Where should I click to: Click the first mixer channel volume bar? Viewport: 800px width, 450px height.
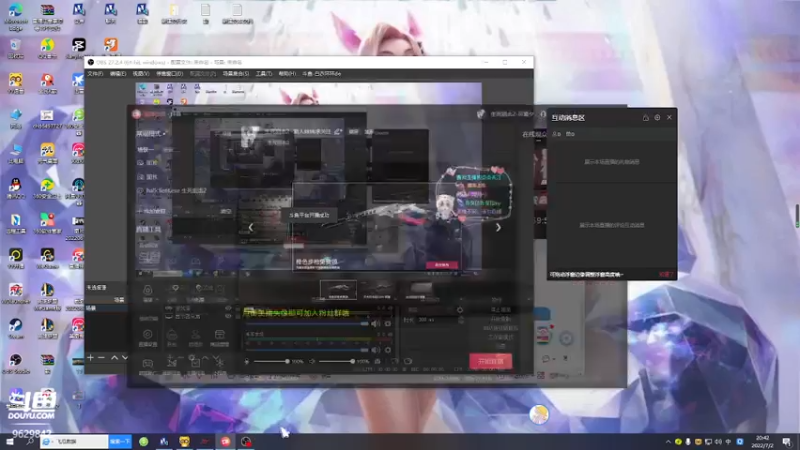click(306, 323)
